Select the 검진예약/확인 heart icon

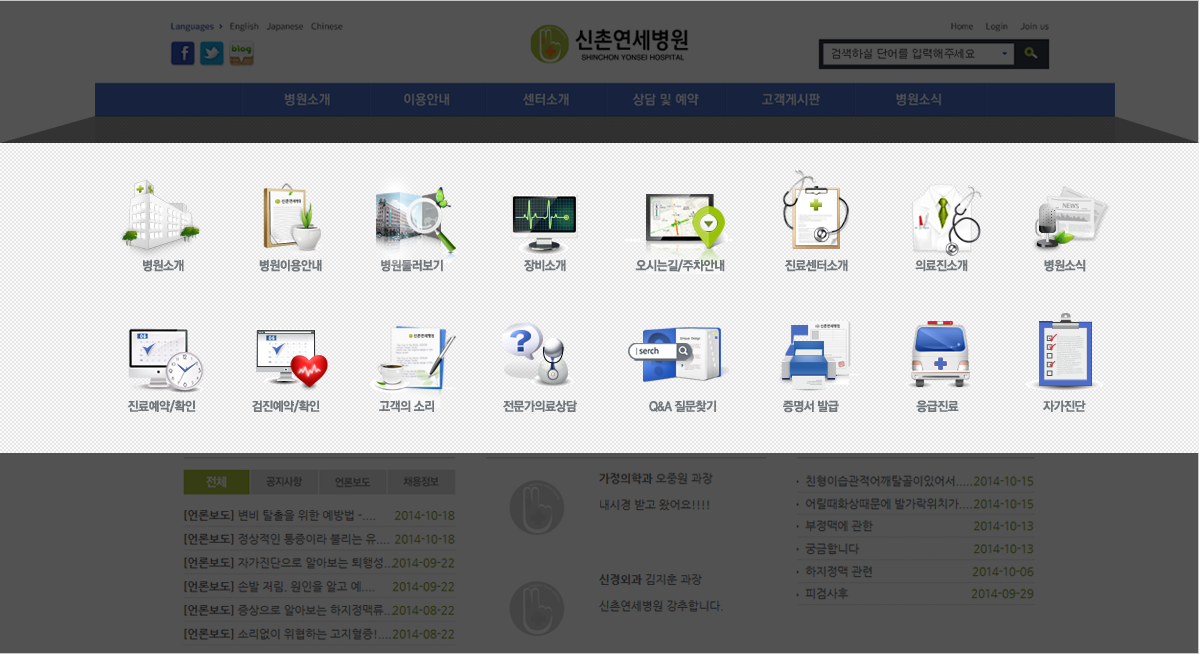coord(290,358)
